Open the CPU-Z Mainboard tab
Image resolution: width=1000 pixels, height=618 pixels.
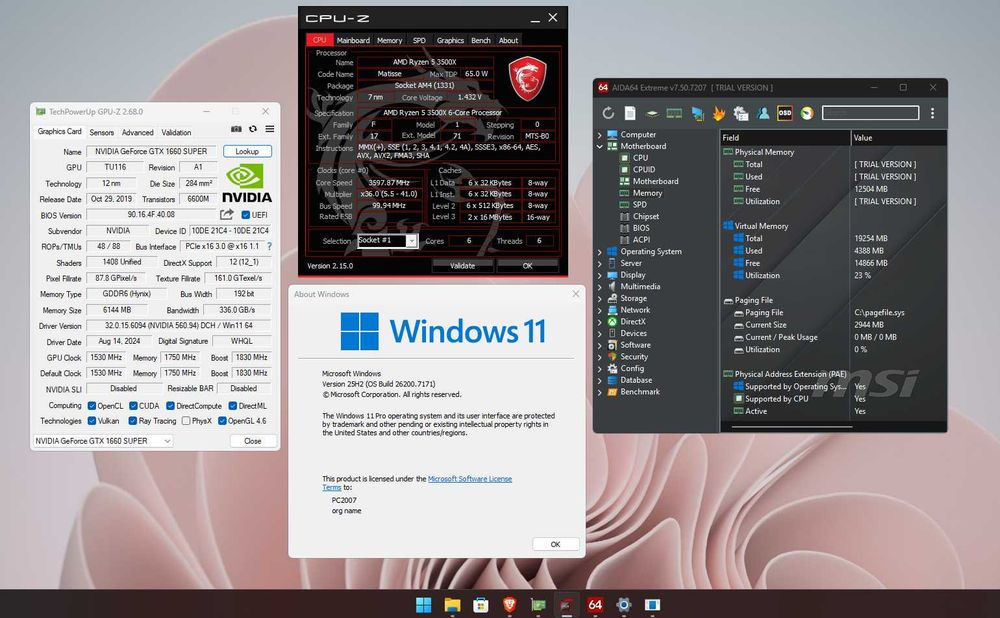point(353,40)
